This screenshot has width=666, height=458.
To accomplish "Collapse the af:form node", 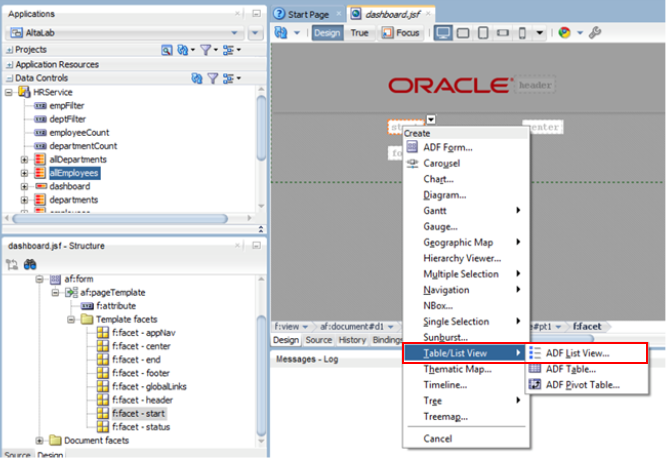I will pyautogui.click(x=40, y=279).
